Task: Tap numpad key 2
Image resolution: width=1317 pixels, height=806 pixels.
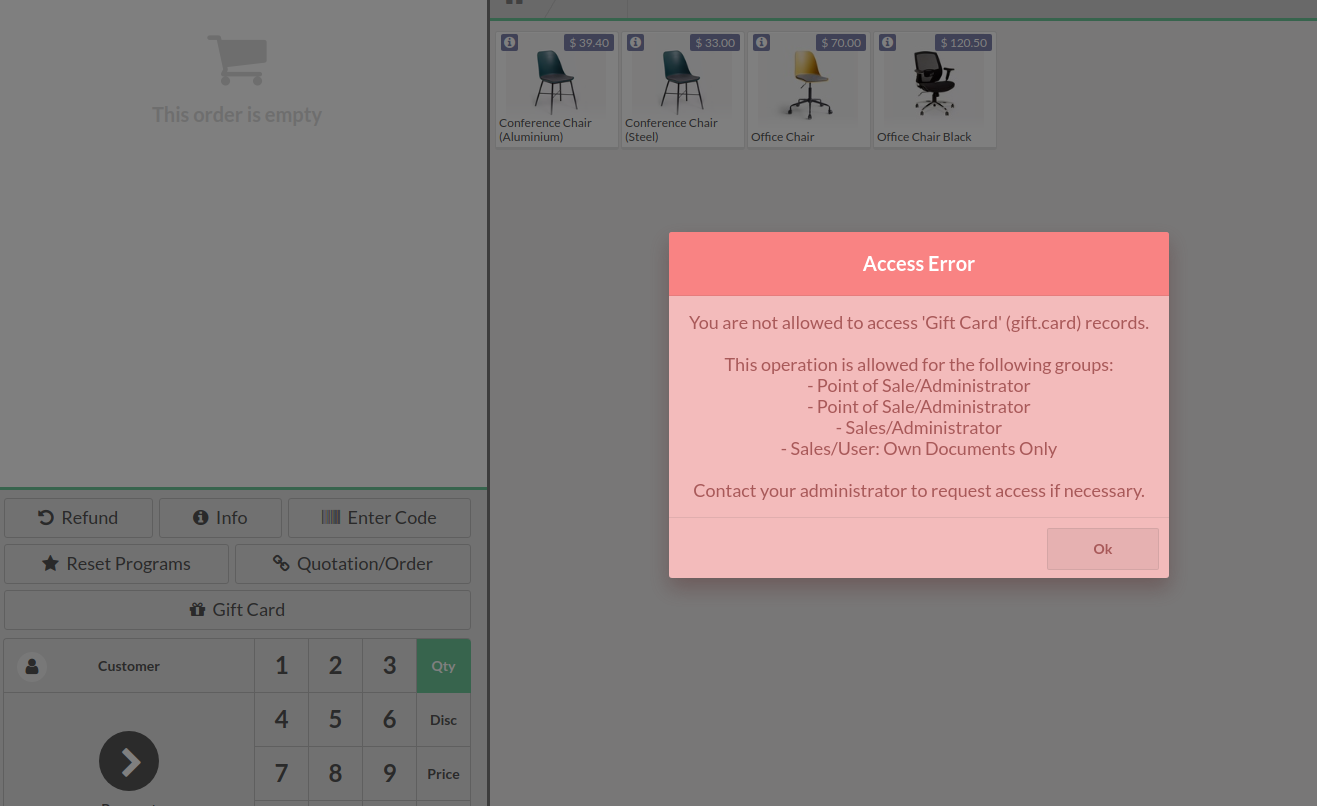Action: tap(336, 666)
